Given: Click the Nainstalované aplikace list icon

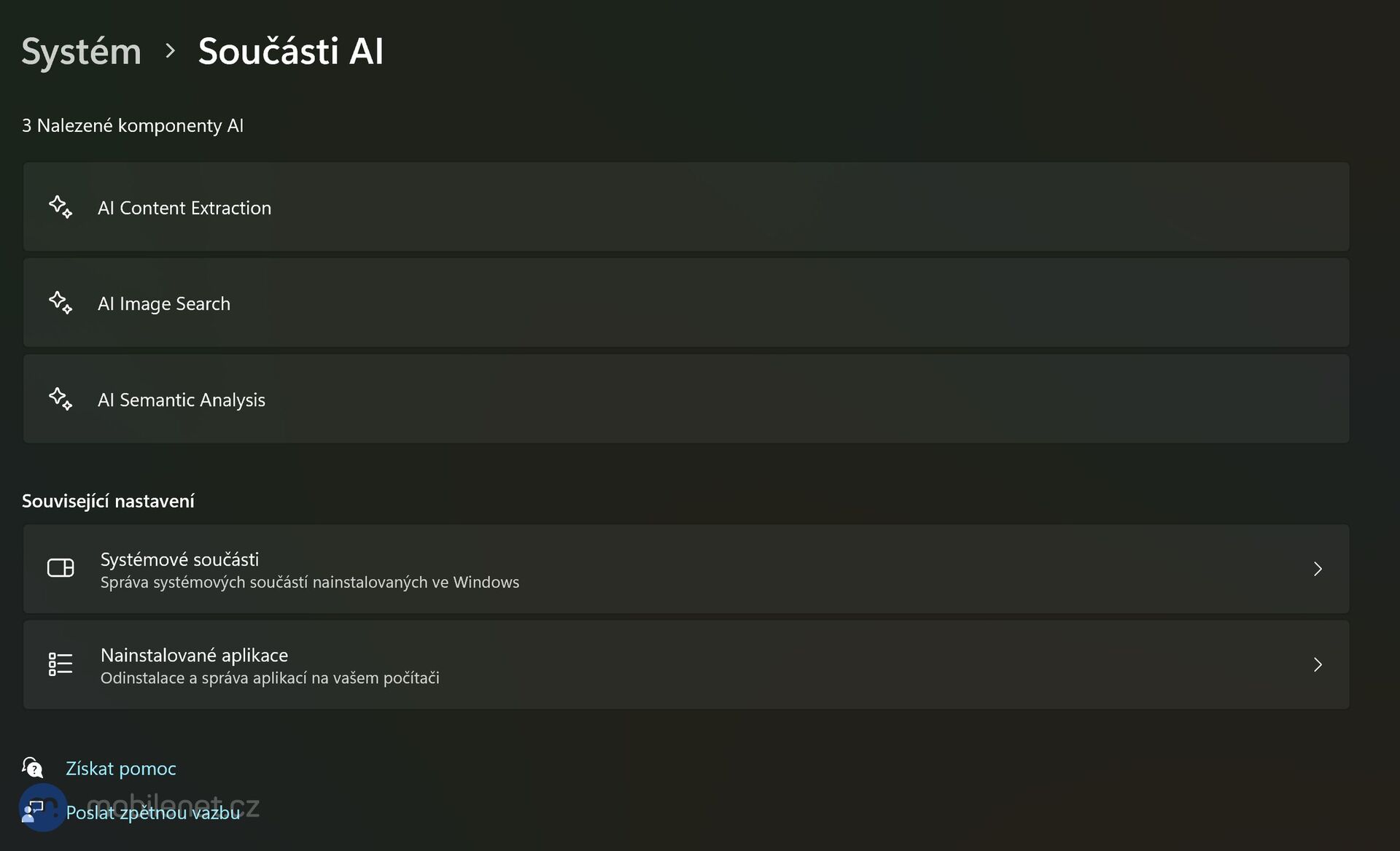Looking at the screenshot, I should tap(61, 664).
